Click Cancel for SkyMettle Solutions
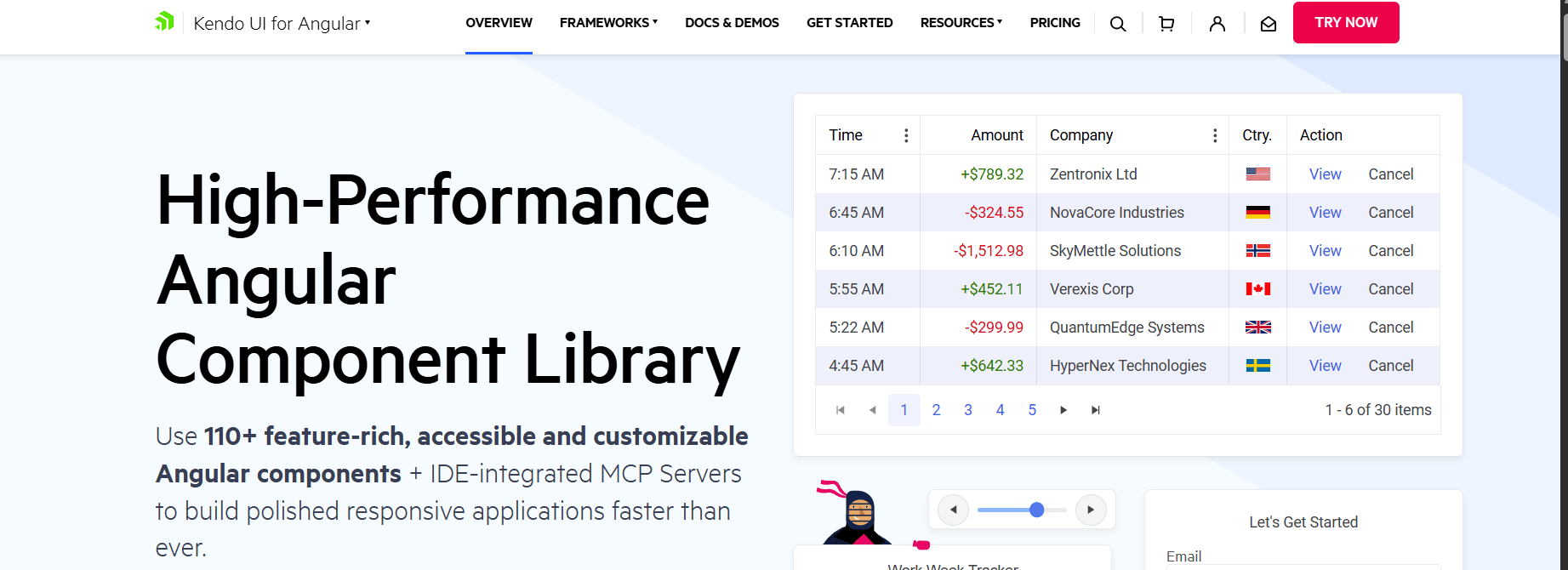Screen dimensions: 1568x570 tap(1391, 251)
